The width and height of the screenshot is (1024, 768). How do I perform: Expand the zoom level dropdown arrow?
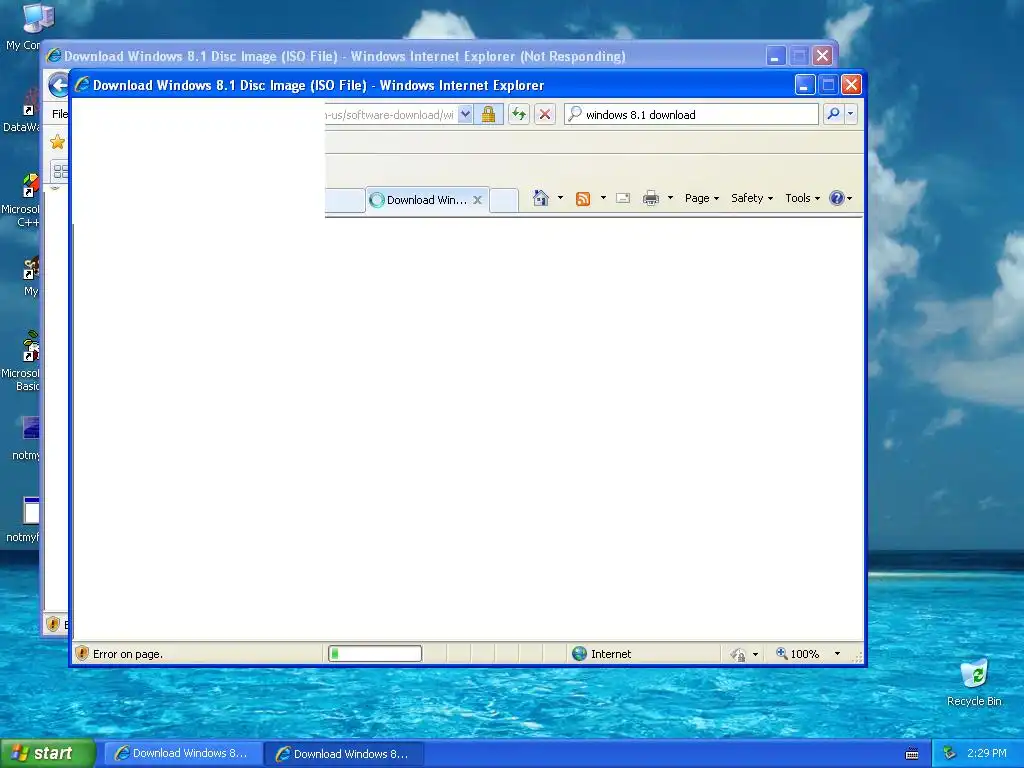[x=837, y=654]
